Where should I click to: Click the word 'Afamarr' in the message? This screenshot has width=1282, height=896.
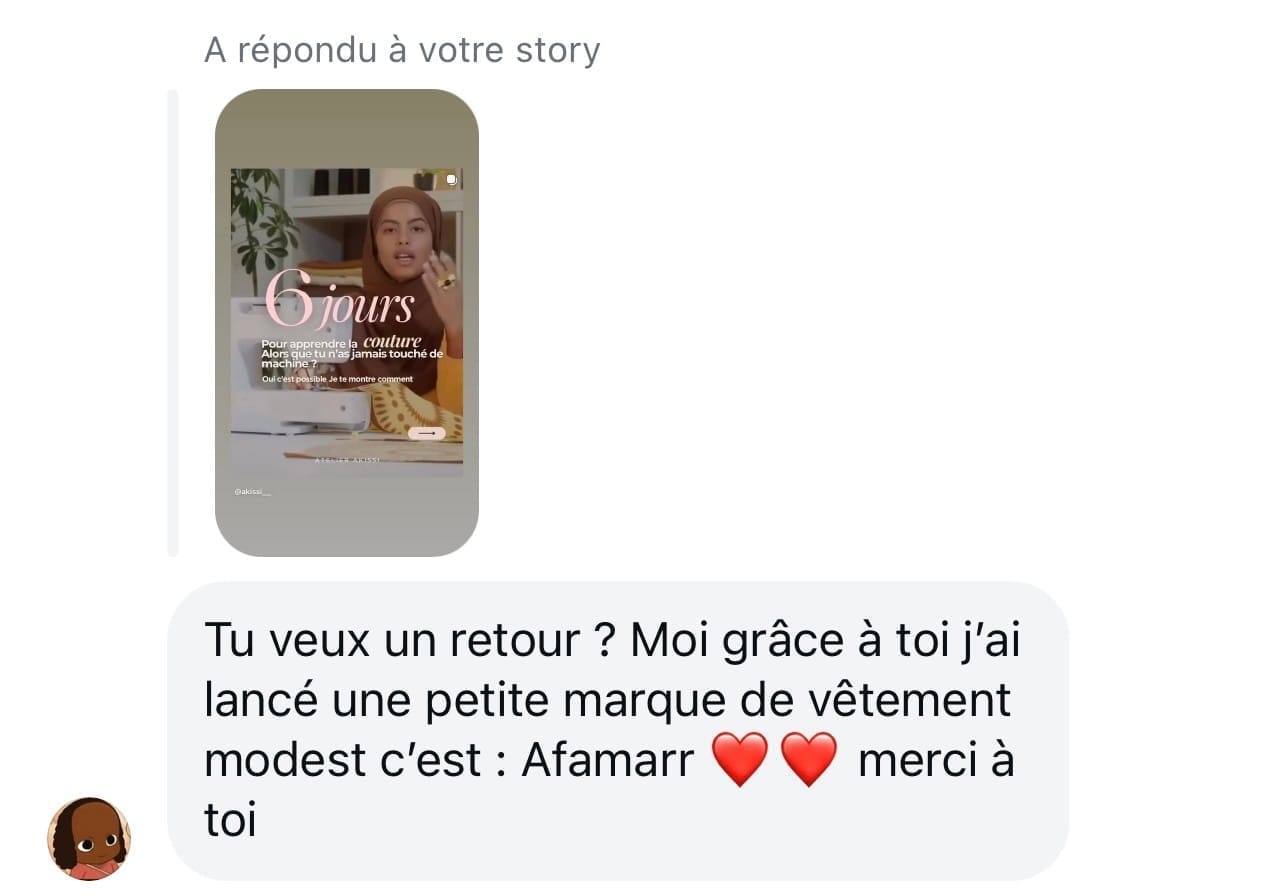[x=608, y=760]
